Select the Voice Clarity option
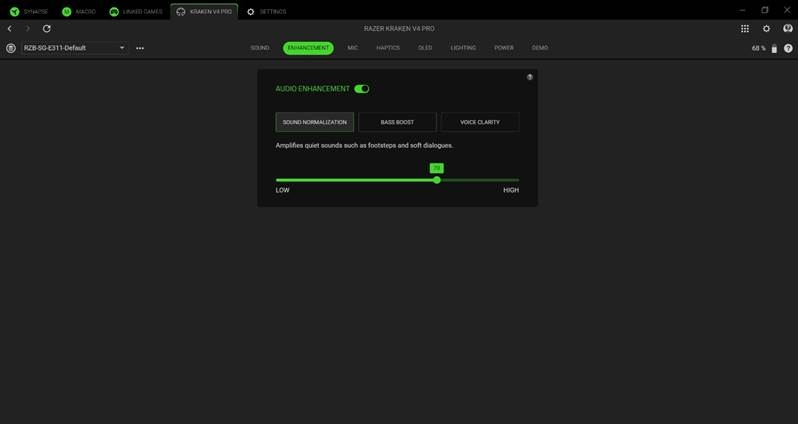Viewport: 798px width, 424px height. [x=480, y=122]
